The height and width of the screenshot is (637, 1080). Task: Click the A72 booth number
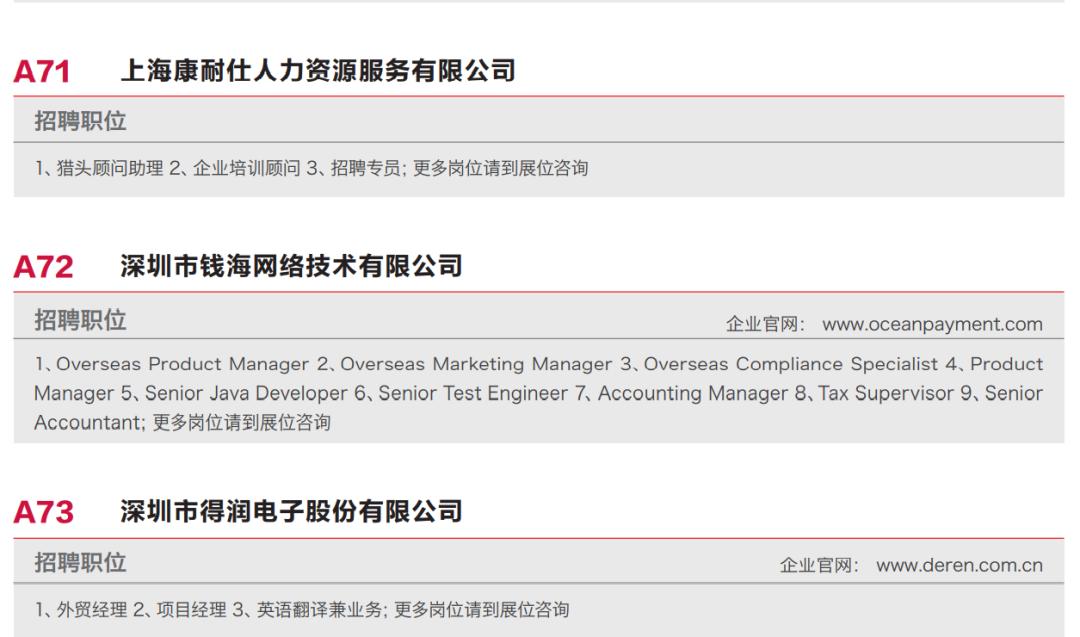43,267
